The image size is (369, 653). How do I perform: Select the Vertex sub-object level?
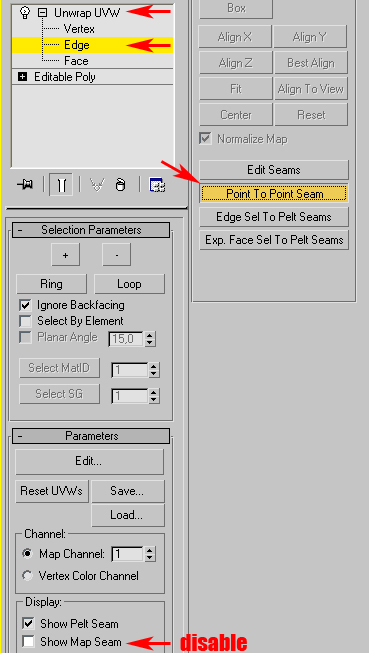tap(79, 29)
